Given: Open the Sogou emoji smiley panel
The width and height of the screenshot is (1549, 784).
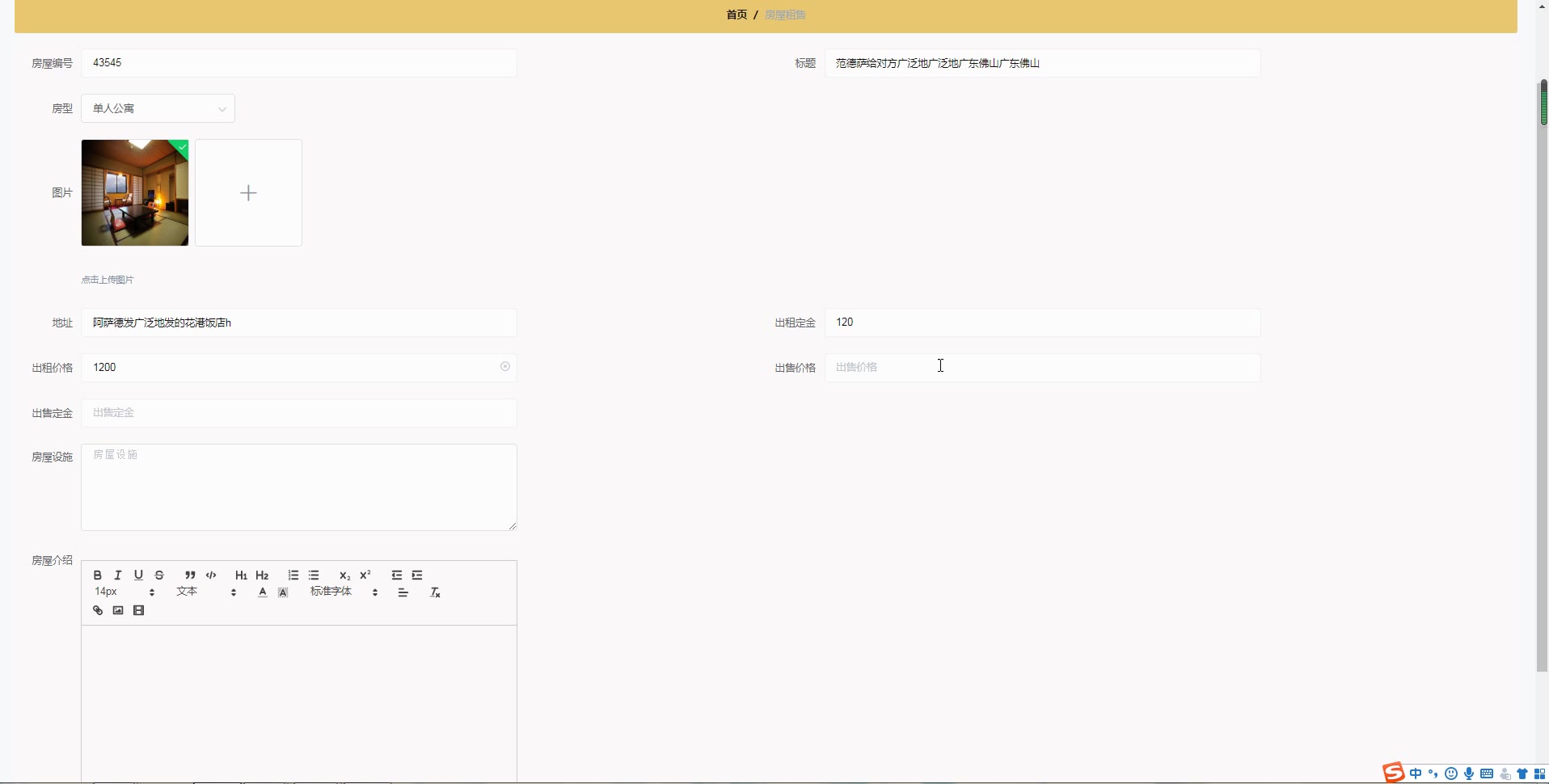Looking at the screenshot, I should [1451, 773].
